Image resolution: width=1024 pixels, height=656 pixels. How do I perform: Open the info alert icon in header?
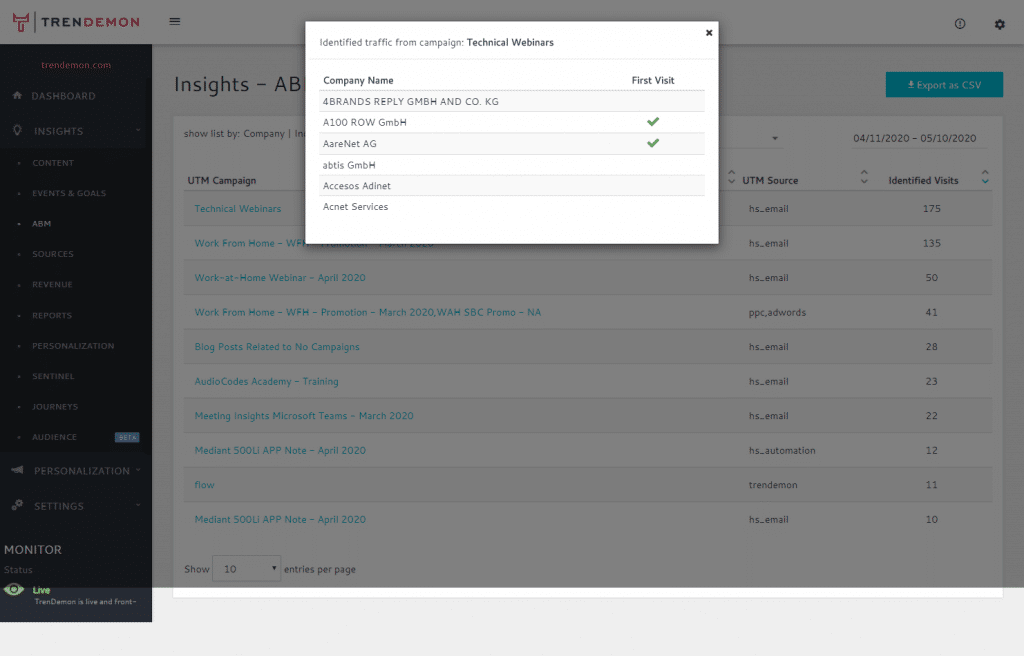[960, 24]
